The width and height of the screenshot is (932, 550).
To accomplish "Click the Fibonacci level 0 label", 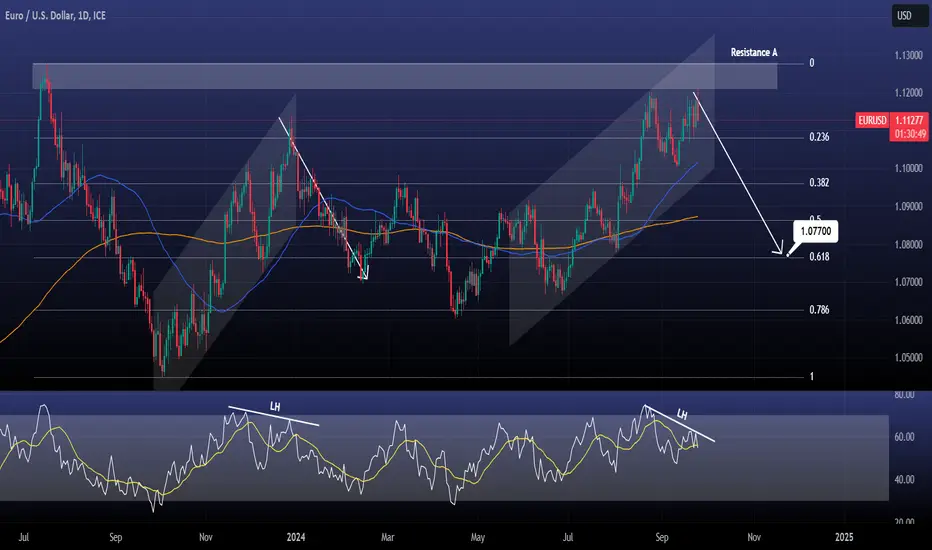I will coord(812,63).
